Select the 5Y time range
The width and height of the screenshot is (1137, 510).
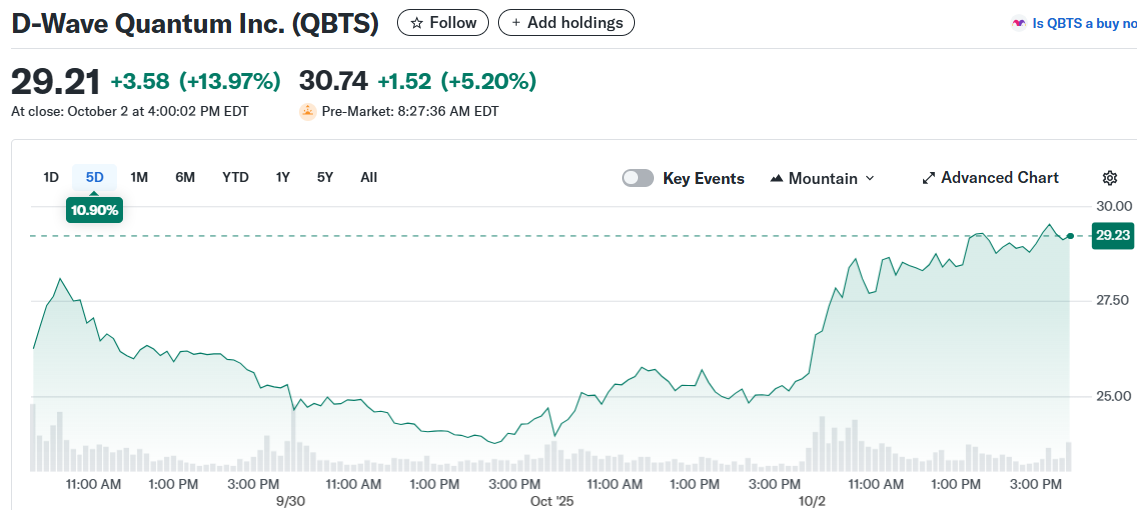(x=325, y=178)
